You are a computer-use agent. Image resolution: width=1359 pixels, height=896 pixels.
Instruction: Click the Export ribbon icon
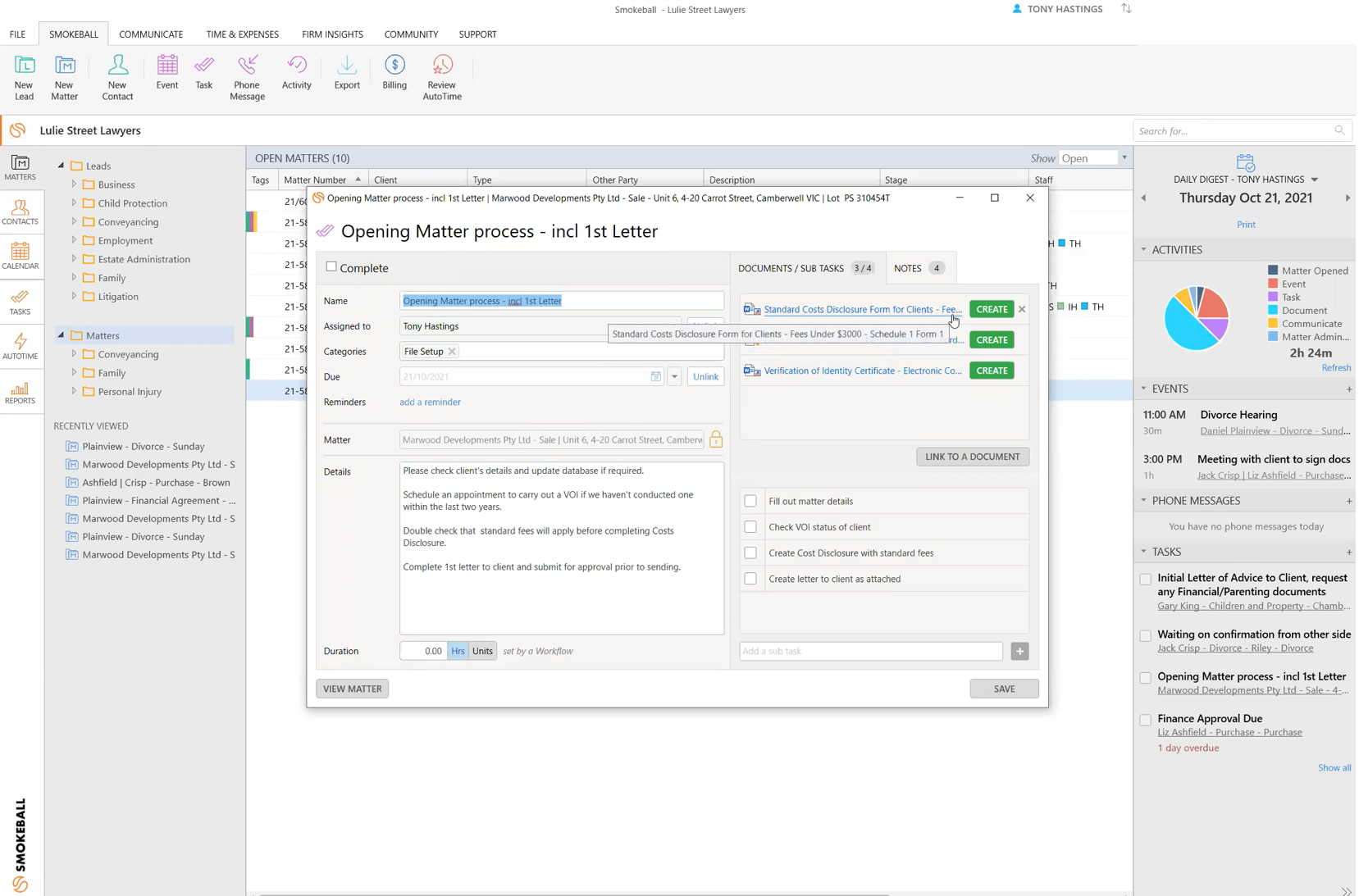347,72
